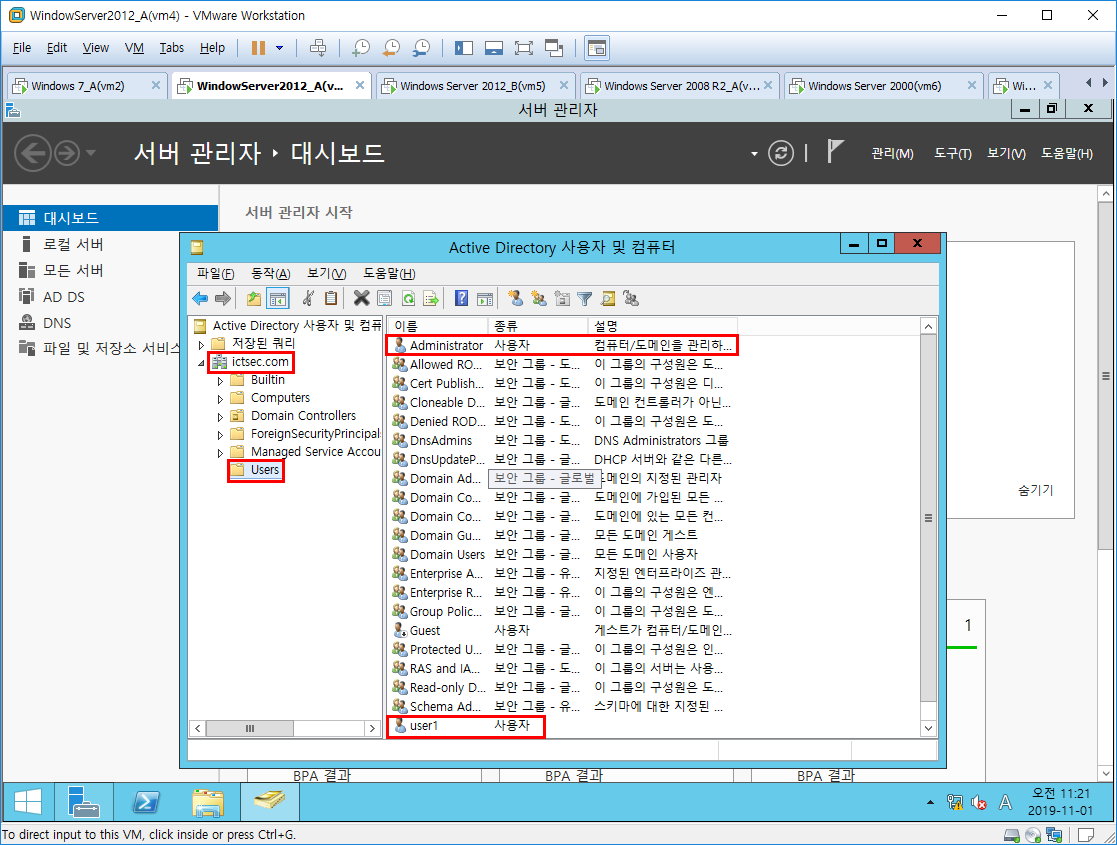
Task: Click the filter funnel icon
Action: click(x=585, y=299)
